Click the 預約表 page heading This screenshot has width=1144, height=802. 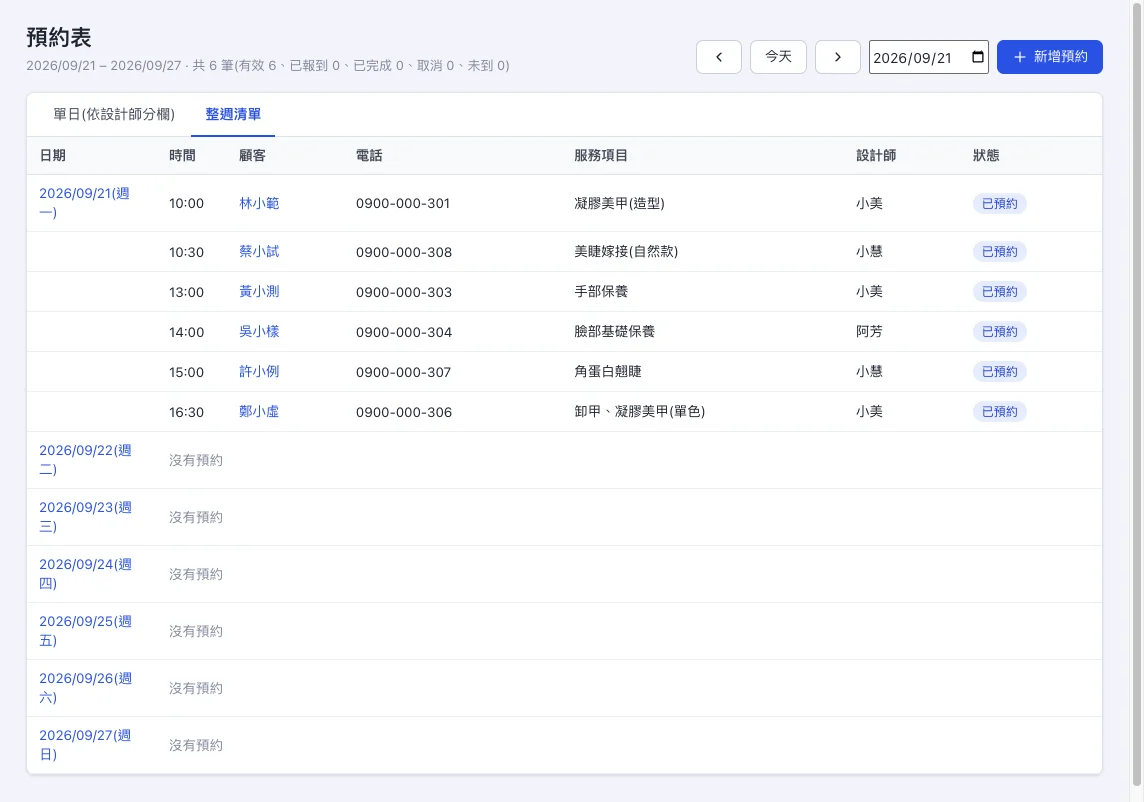pyautogui.click(x=59, y=37)
